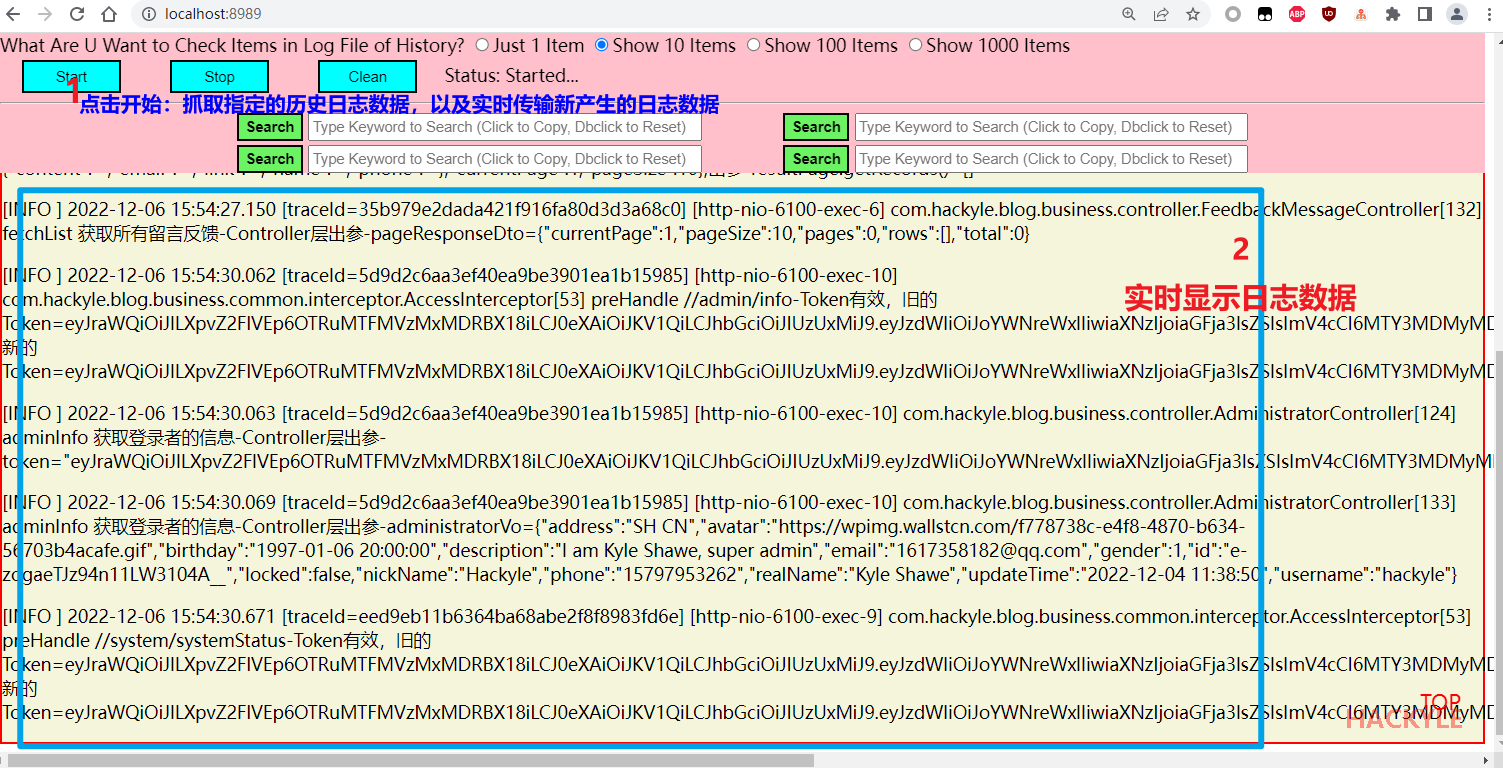This screenshot has width=1503, height=768.
Task: Open the ABP Adblock Plus extension
Action: pyautogui.click(x=1297, y=14)
